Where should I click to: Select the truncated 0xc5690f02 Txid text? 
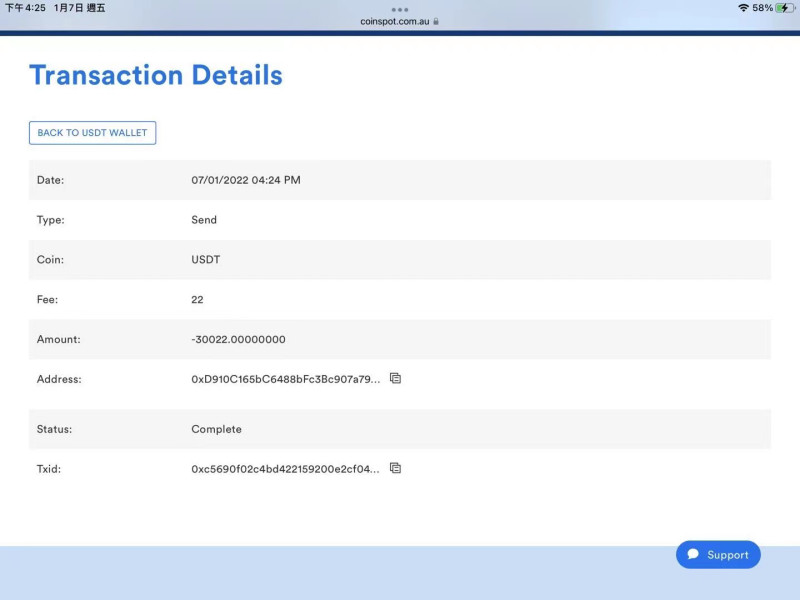(285, 469)
